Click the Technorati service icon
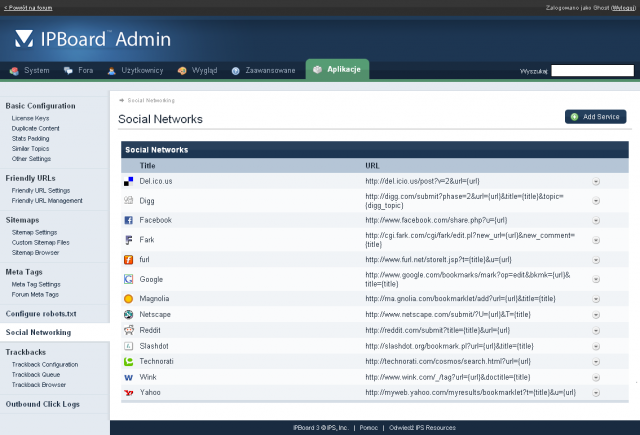Viewport: 640px width, 435px height. [129, 362]
